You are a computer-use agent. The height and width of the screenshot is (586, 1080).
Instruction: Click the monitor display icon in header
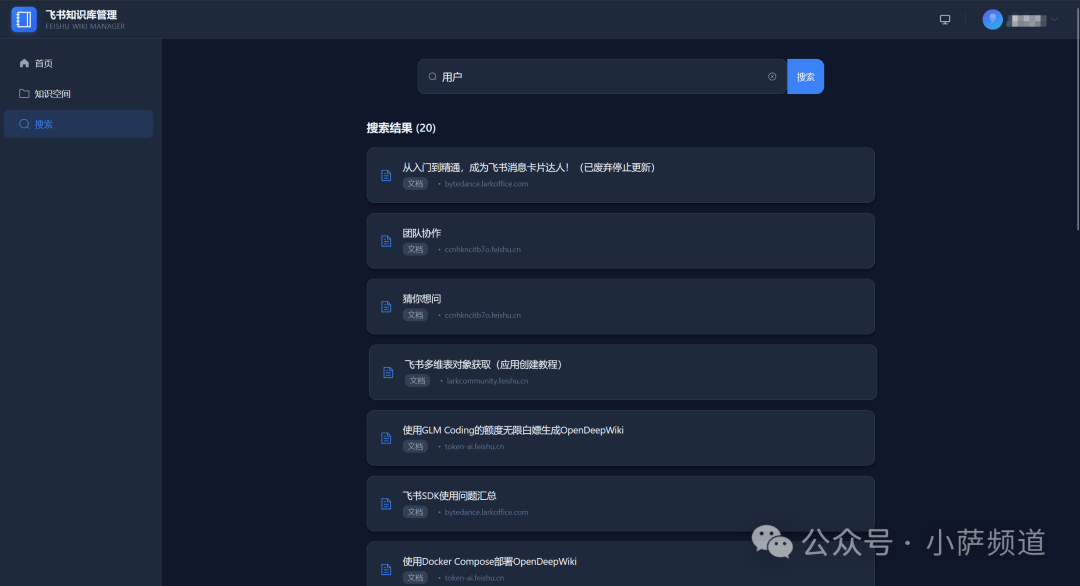tap(945, 19)
